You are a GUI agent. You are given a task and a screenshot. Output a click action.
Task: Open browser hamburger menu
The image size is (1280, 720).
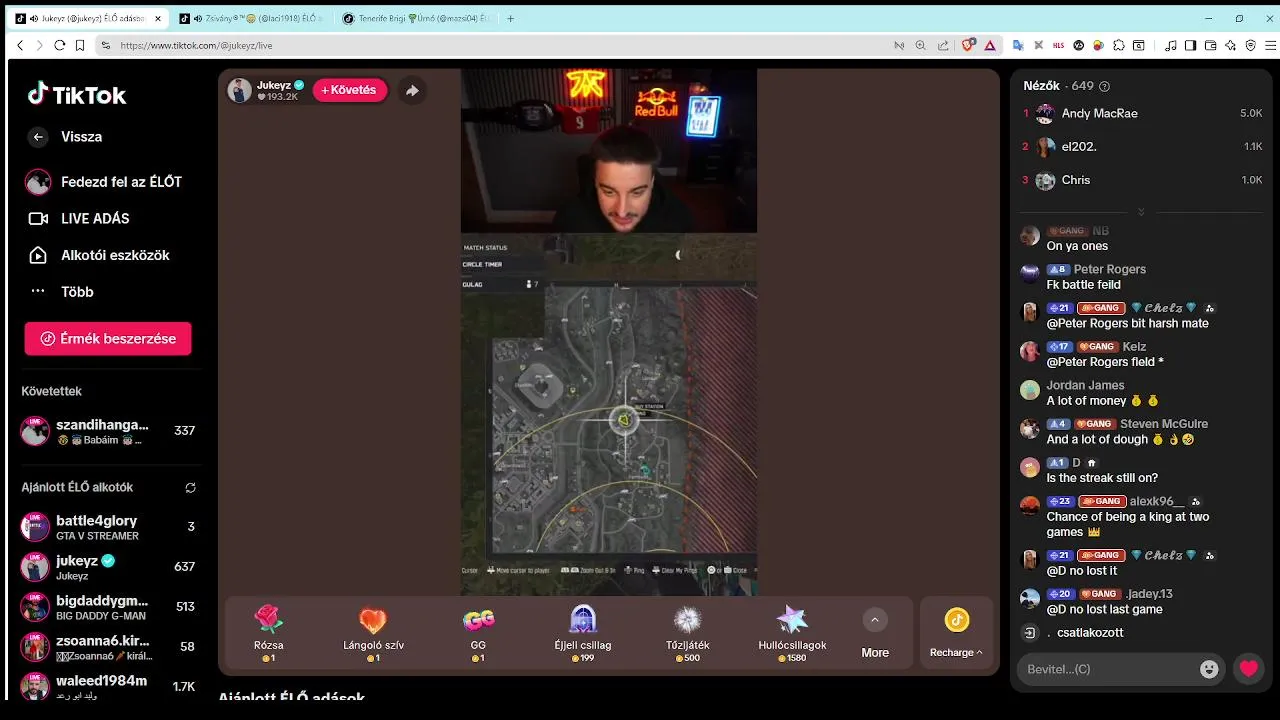coord(1271,45)
